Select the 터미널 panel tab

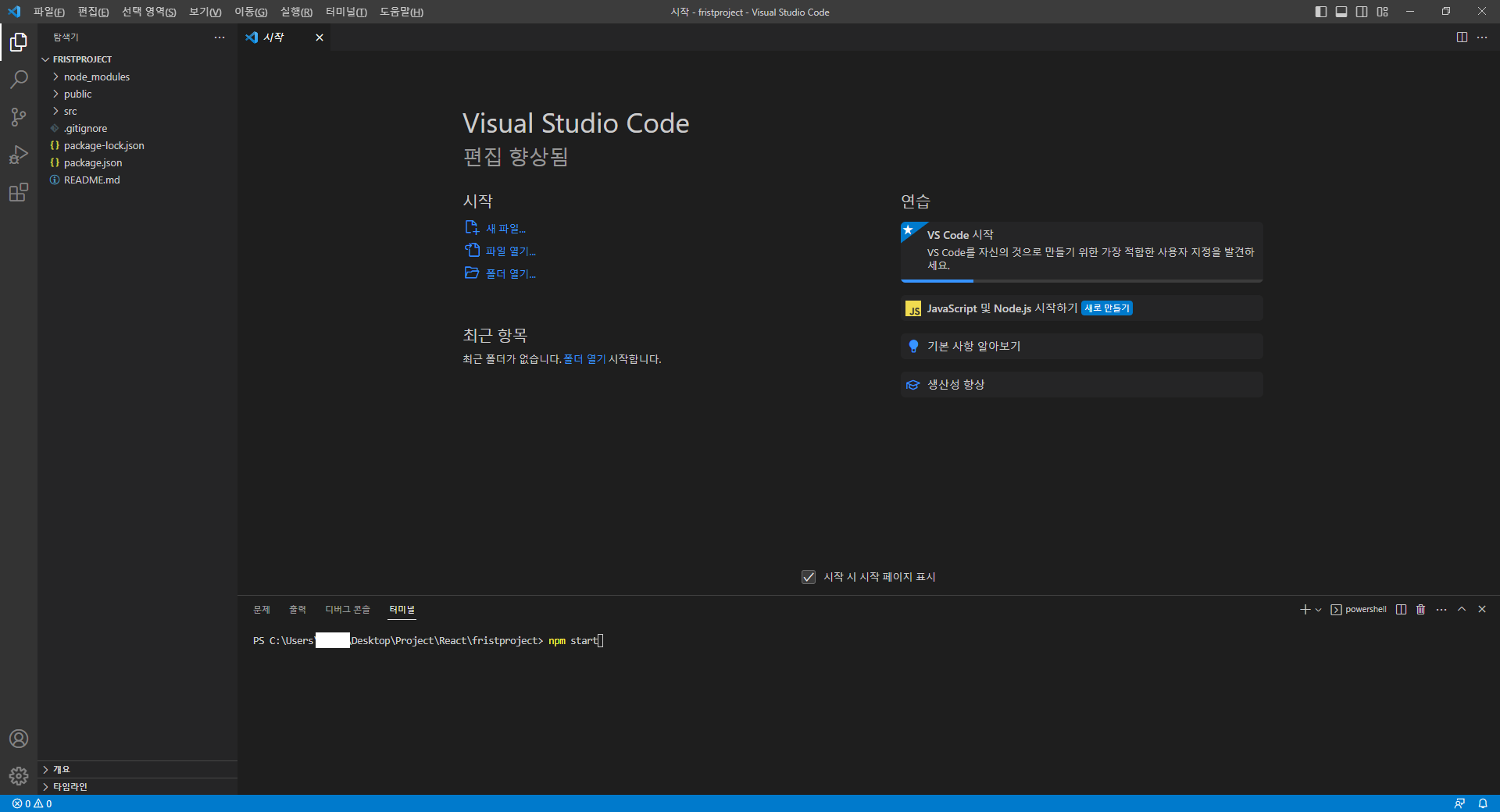coord(402,609)
